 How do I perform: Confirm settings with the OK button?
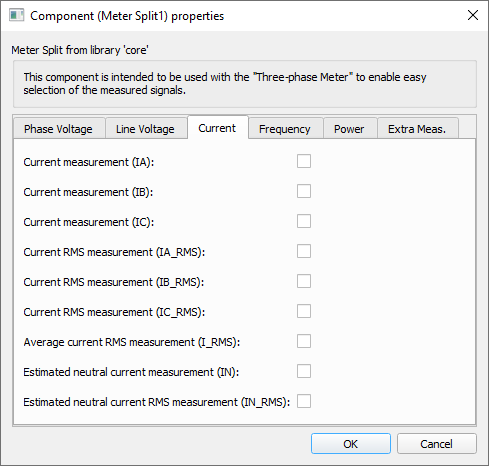tap(351, 444)
